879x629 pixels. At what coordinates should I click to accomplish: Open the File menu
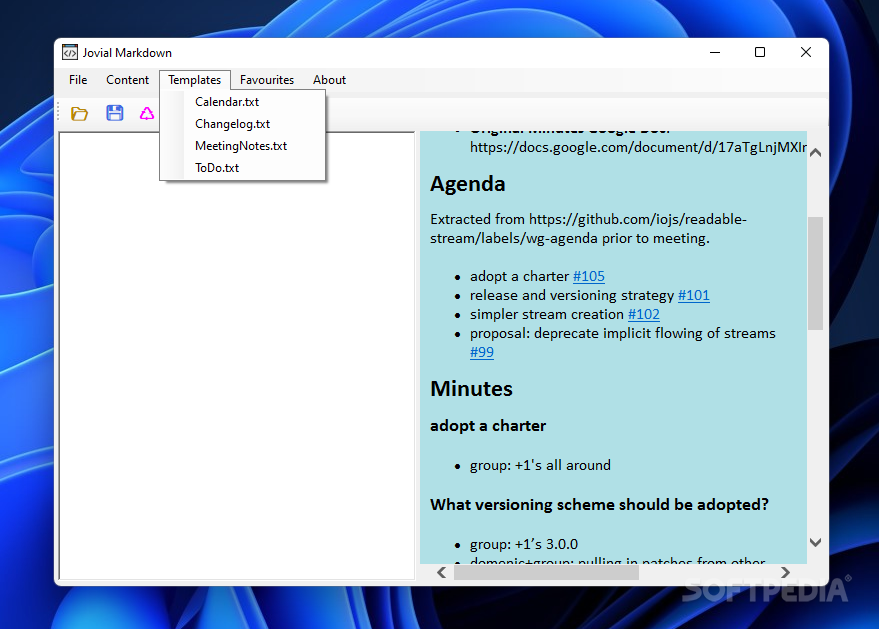coord(78,80)
